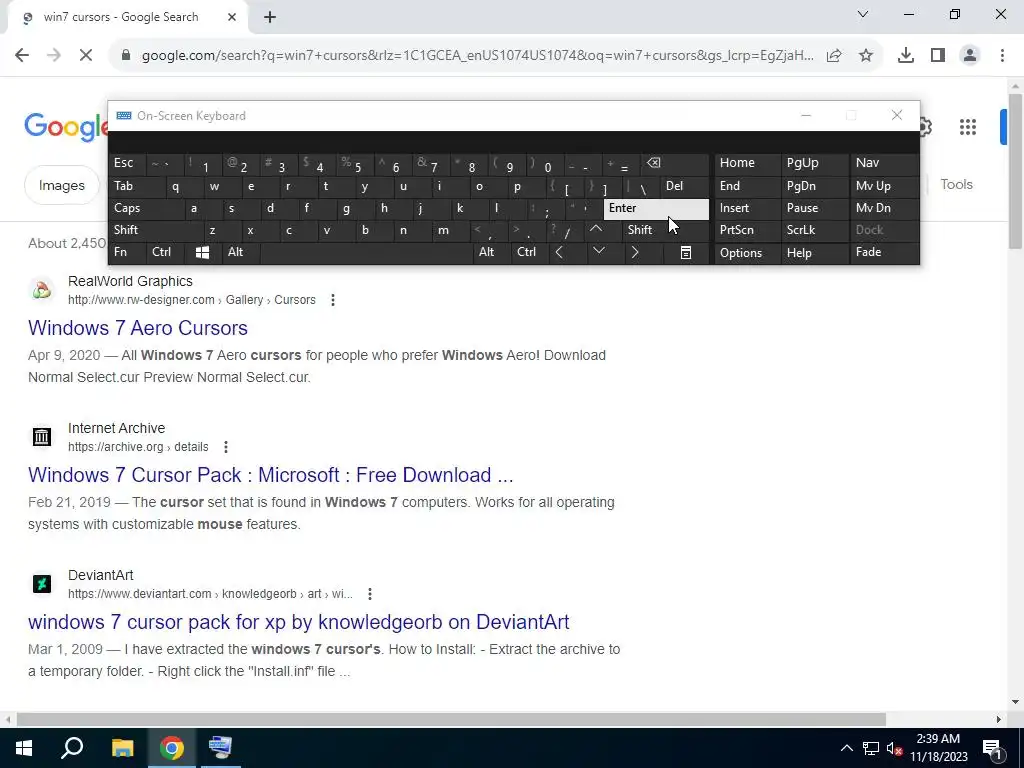Viewport: 1024px width, 768px height.
Task: Open a new tab with the plus button
Action: 270,18
